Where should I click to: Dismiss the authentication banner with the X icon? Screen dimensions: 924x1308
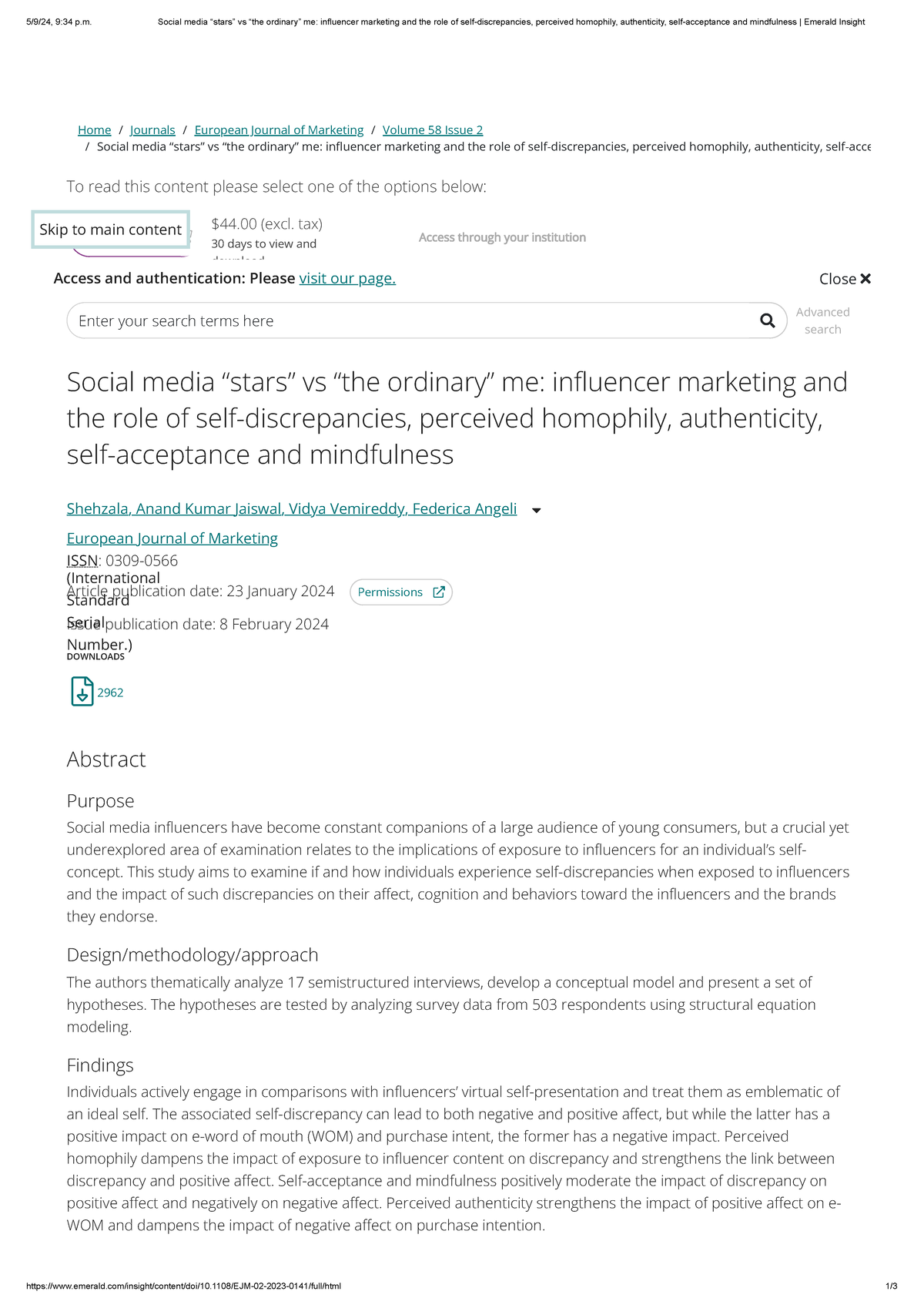pos(865,278)
